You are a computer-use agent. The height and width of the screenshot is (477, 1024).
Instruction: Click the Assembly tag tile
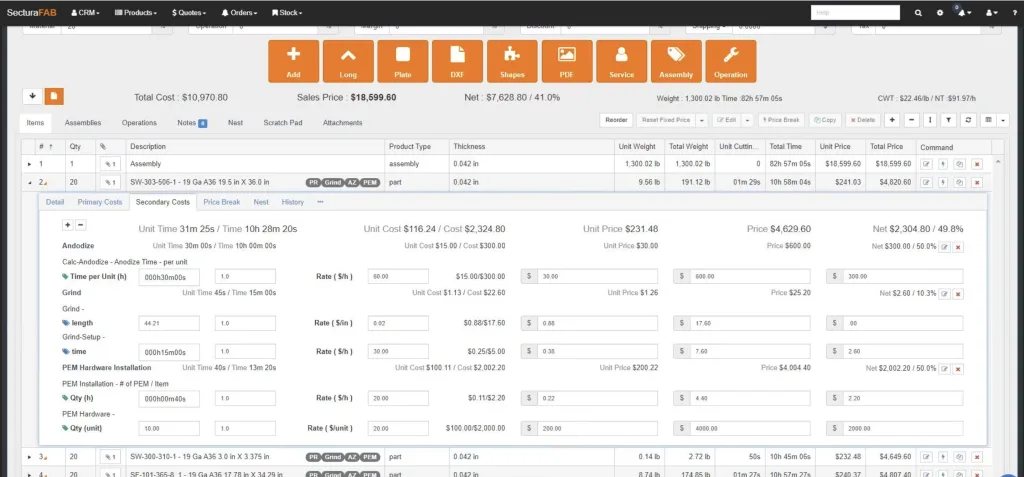point(676,61)
